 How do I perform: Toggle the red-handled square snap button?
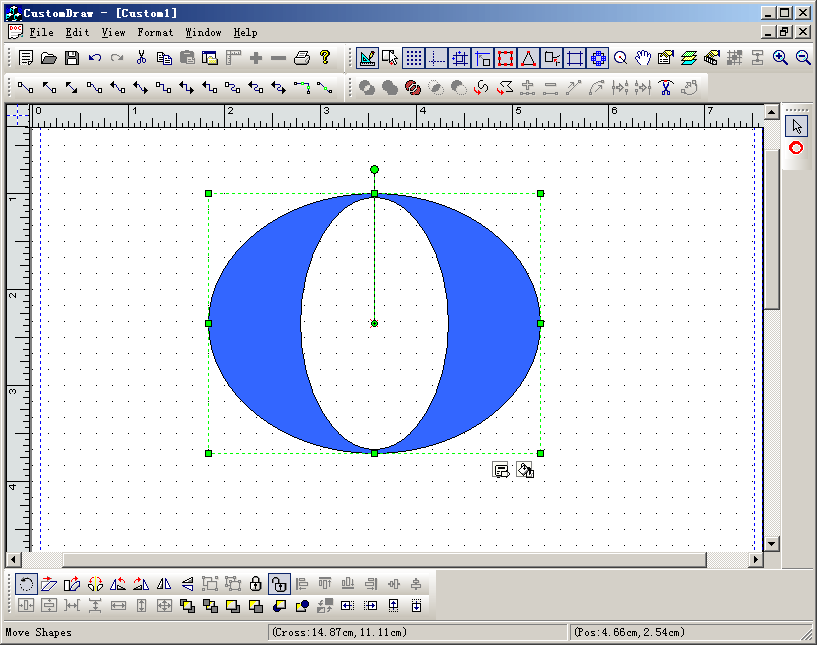point(505,58)
